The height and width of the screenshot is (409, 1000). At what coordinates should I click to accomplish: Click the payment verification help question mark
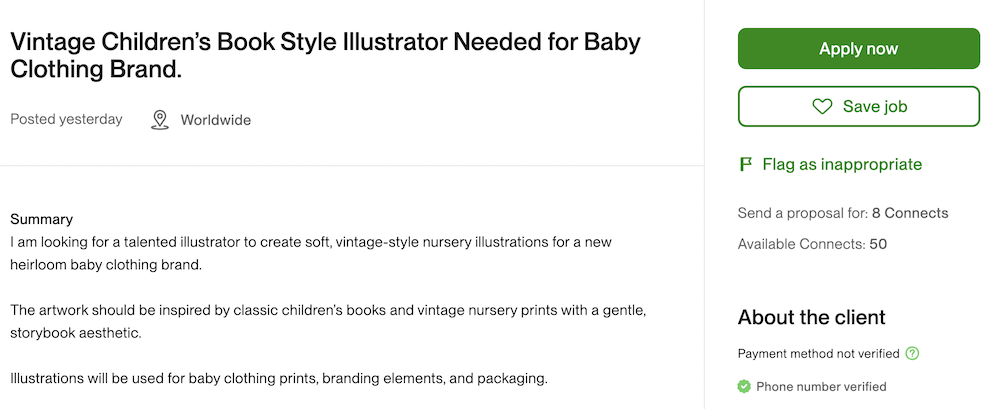click(912, 353)
